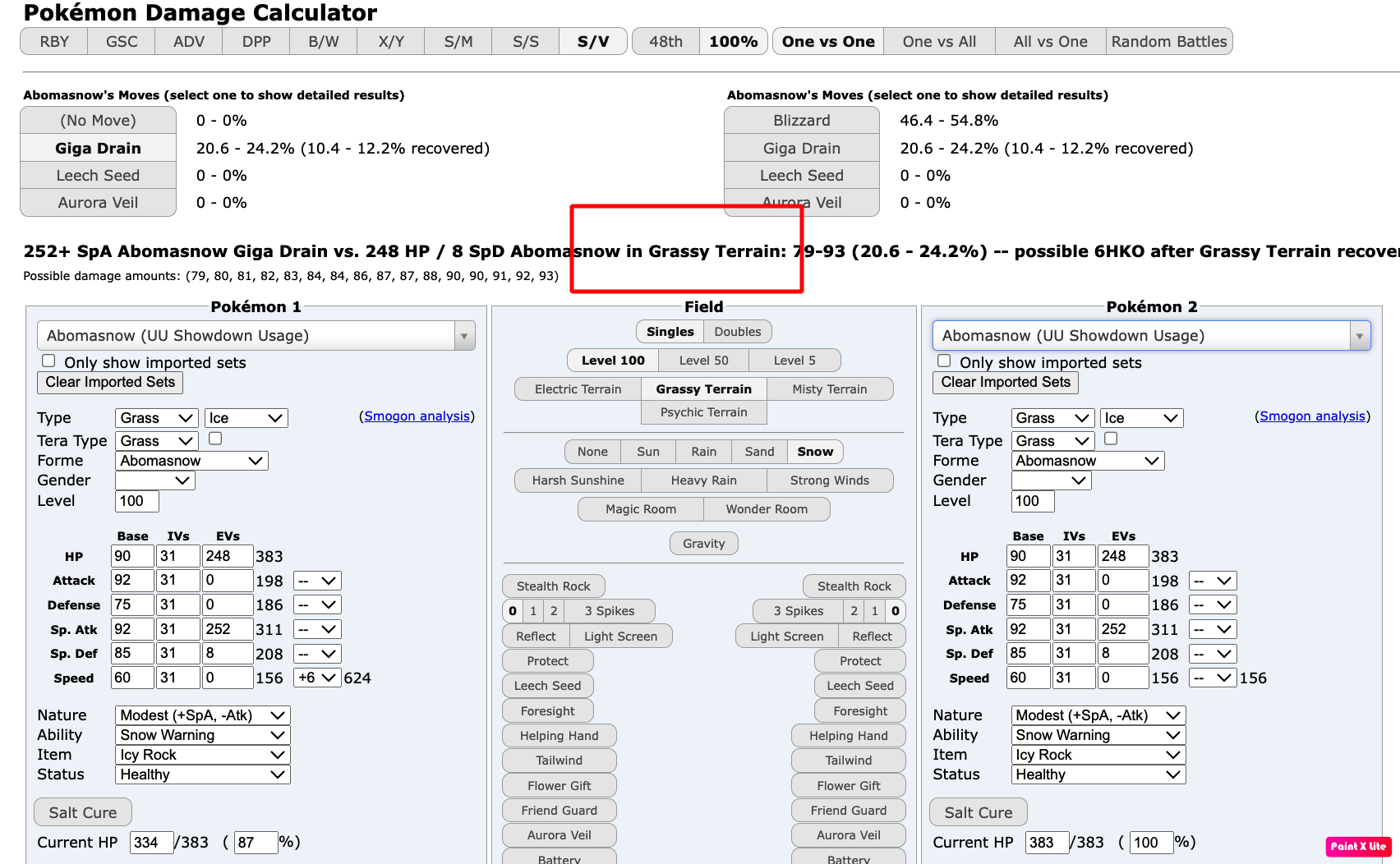
Task: Open Pokémon 1 Speed +6 boost dropdown
Action: coord(318,678)
